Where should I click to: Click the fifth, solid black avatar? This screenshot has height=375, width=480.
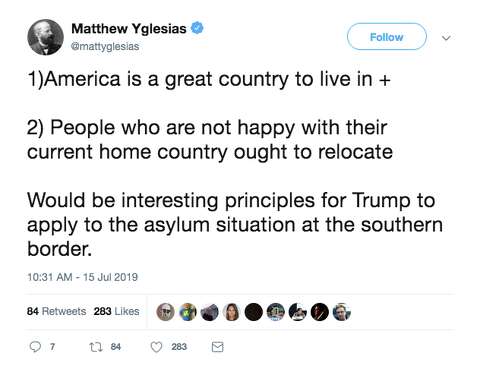click(254, 312)
